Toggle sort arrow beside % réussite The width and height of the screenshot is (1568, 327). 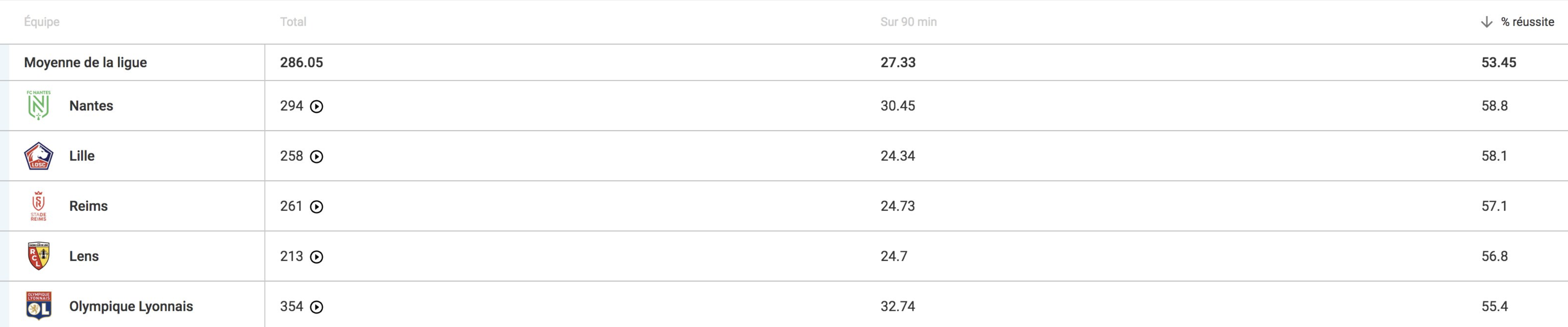(1486, 22)
